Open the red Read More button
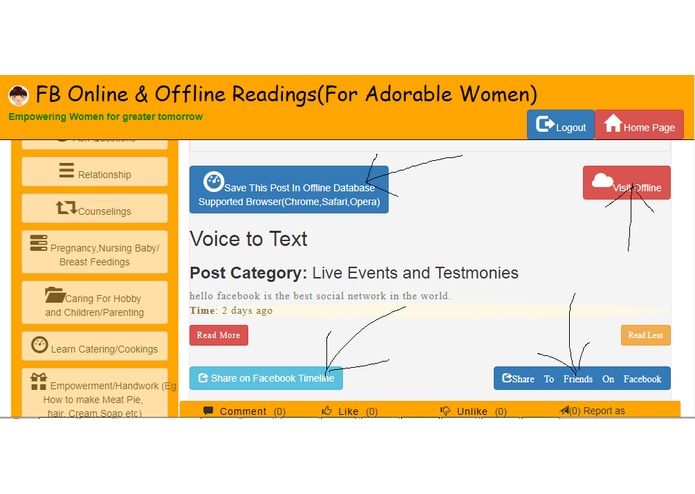The width and height of the screenshot is (695, 494). [219, 335]
